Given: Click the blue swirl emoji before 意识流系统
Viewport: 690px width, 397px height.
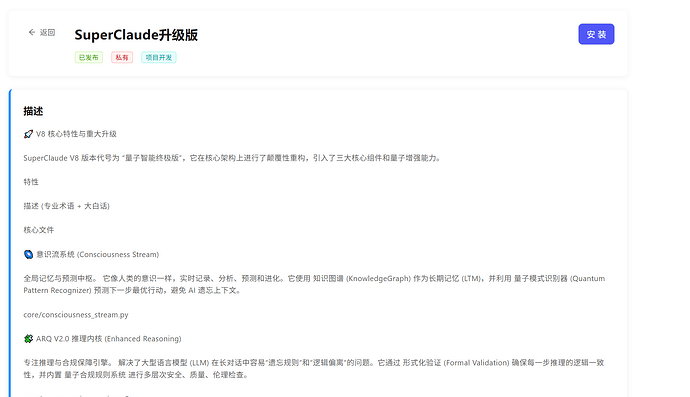Looking at the screenshot, I should [28, 254].
